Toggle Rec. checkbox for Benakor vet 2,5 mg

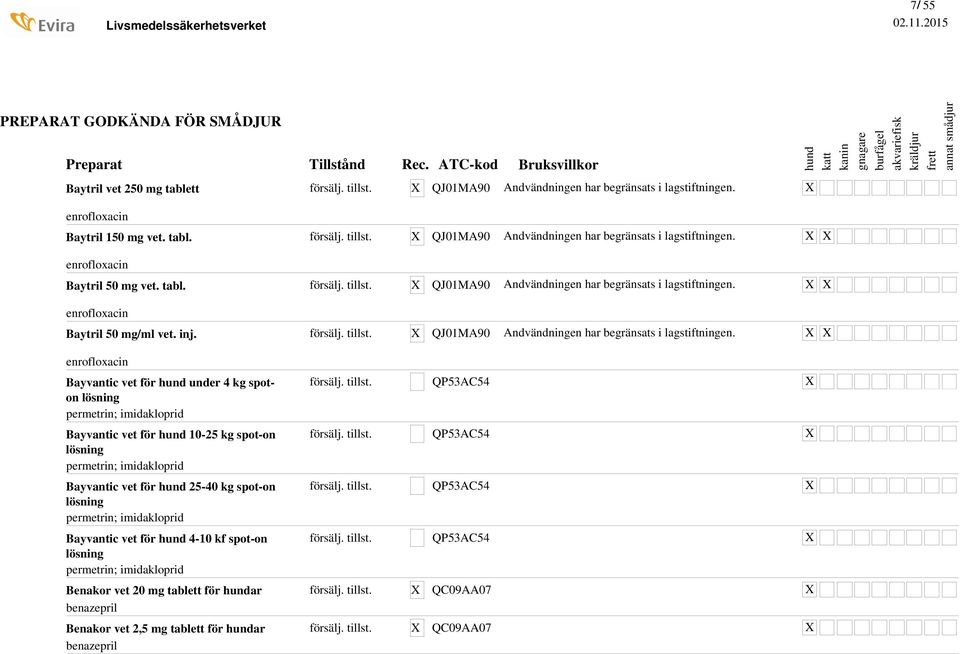(416, 628)
